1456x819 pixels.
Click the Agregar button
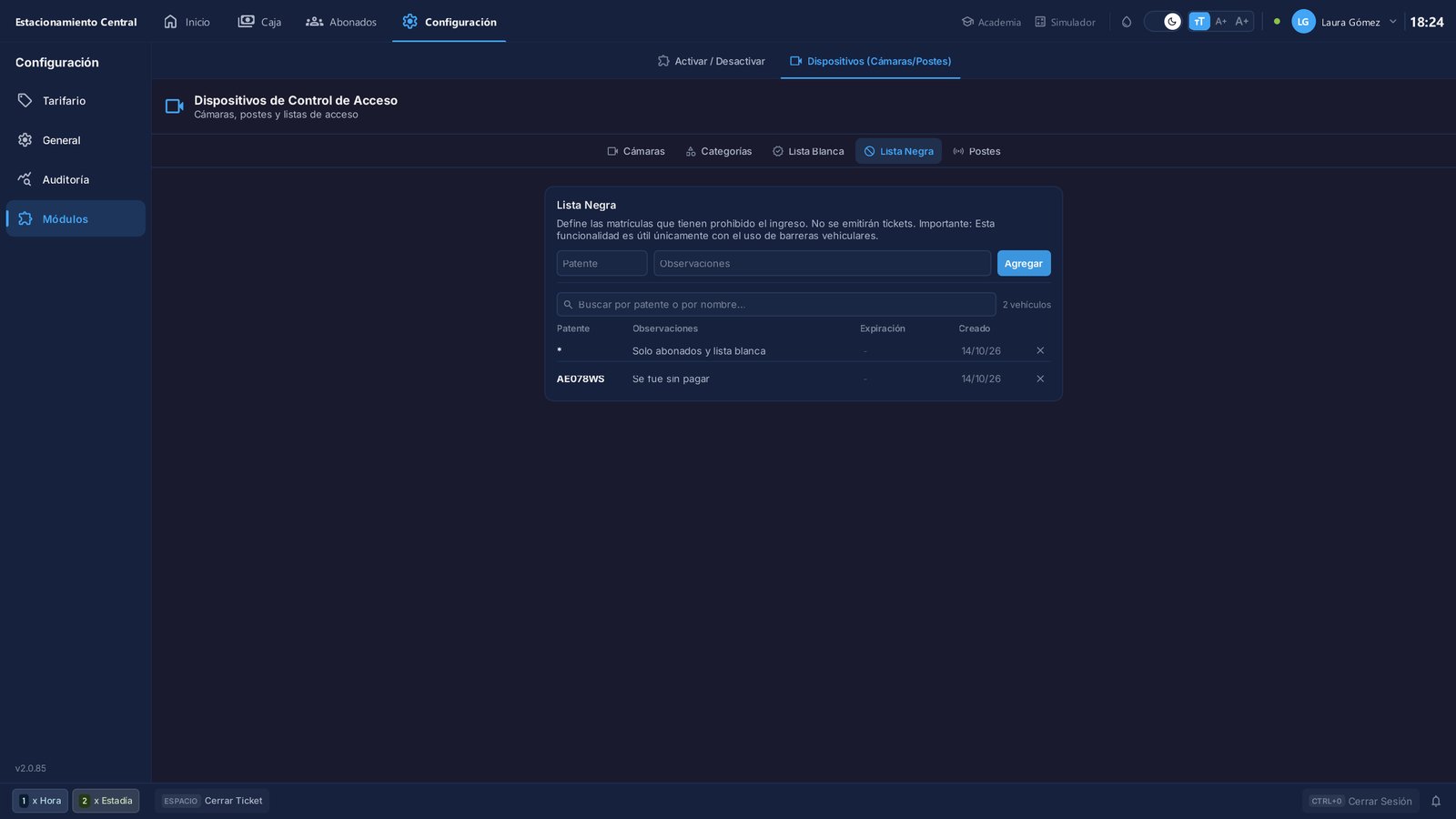click(1024, 263)
